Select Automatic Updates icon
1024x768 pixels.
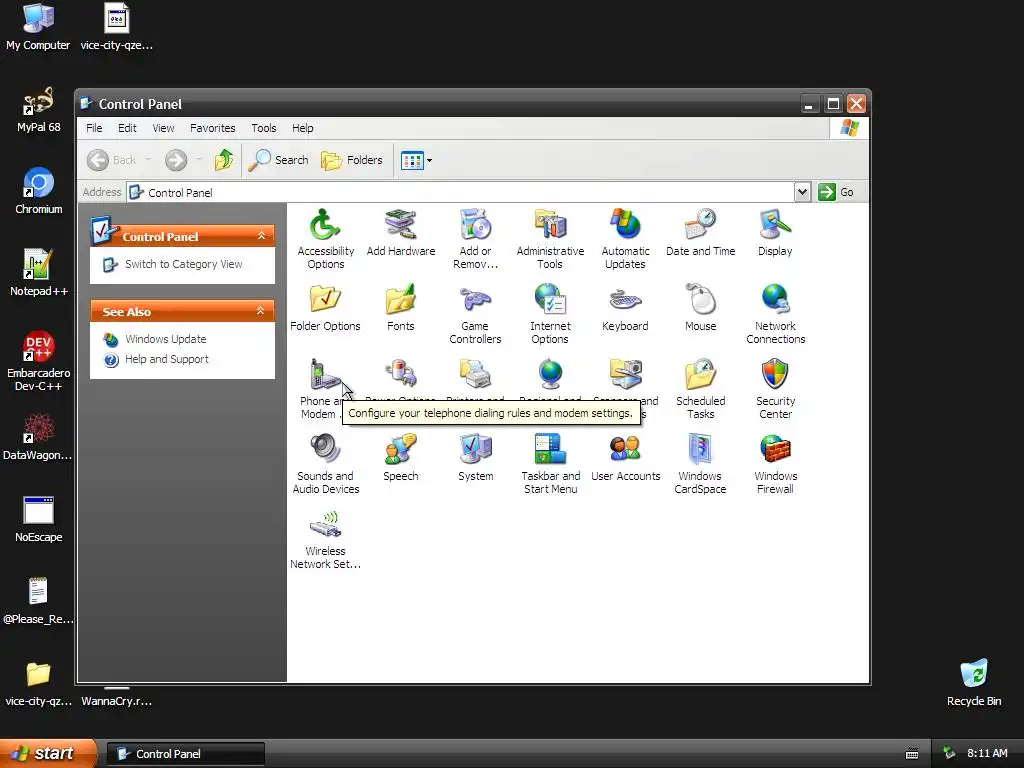625,225
